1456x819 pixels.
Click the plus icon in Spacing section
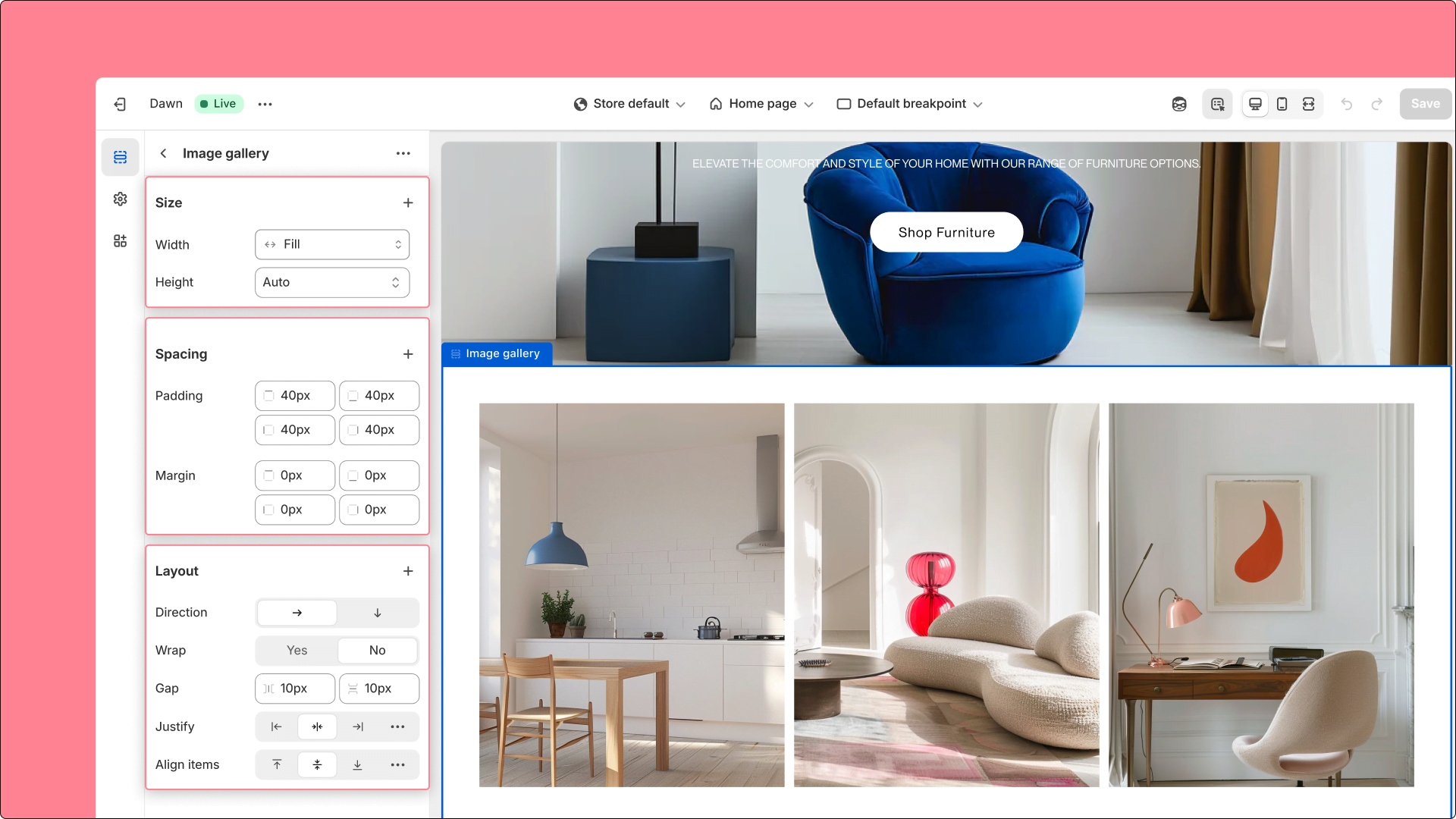(x=408, y=354)
